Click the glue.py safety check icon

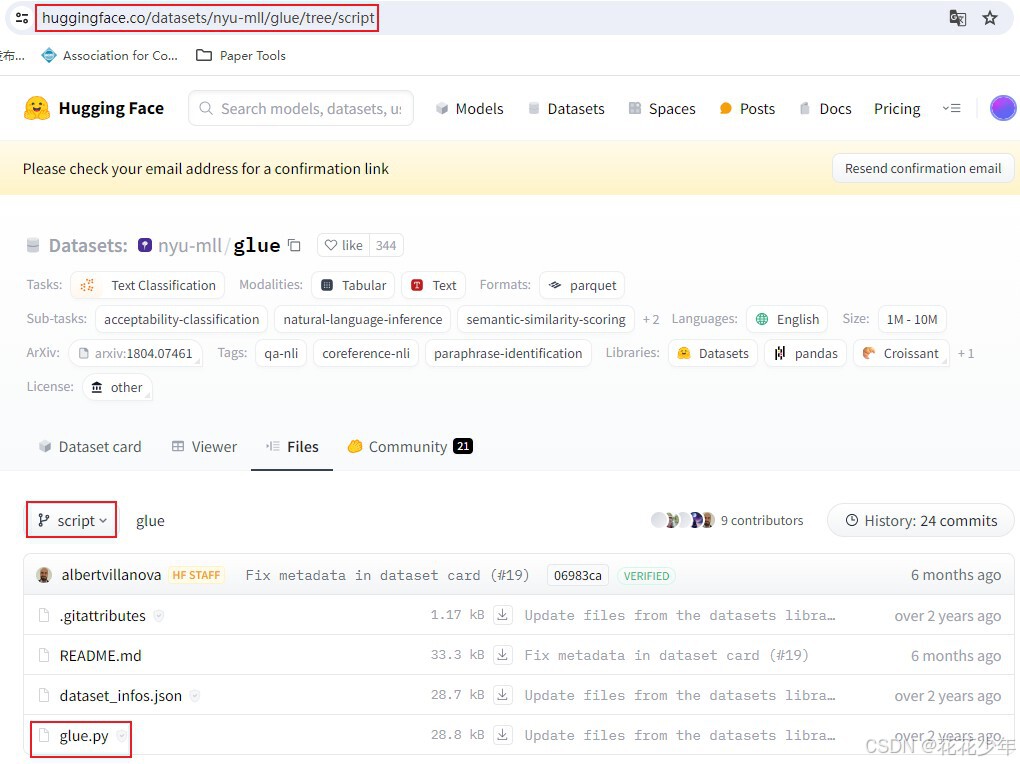(x=121, y=736)
